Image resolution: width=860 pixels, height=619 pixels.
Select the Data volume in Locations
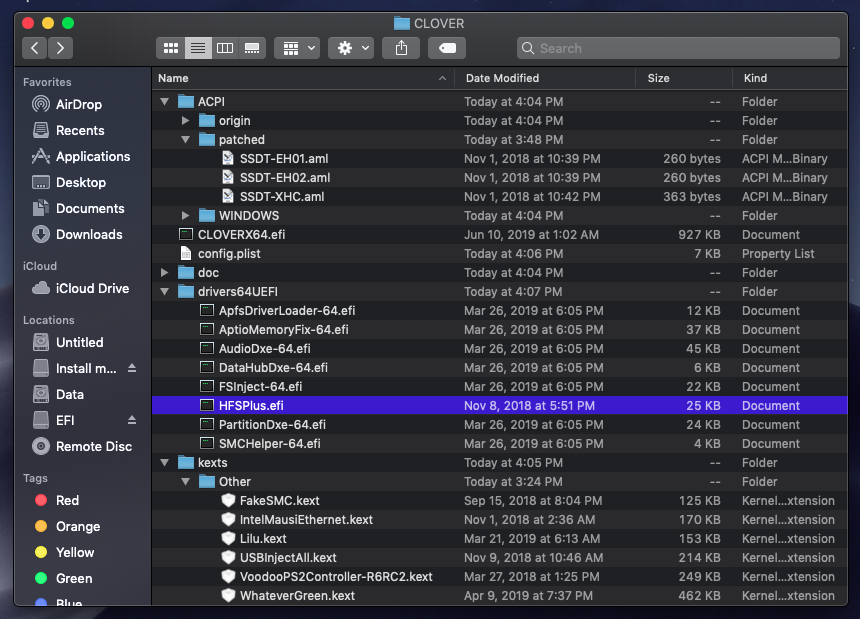(70, 395)
